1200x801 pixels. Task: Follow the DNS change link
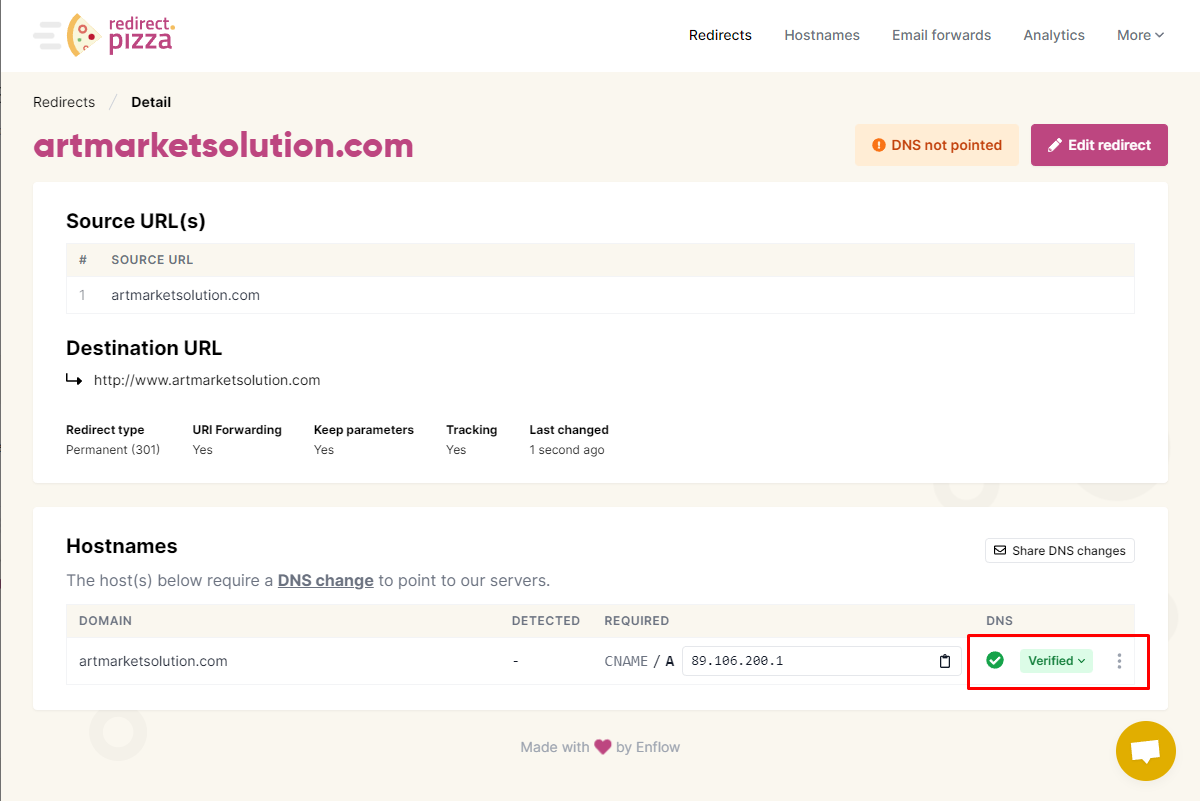coord(326,580)
